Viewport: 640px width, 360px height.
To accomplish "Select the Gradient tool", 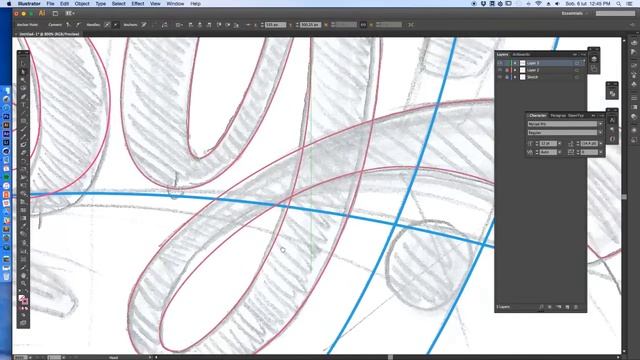I will tap(23, 218).
